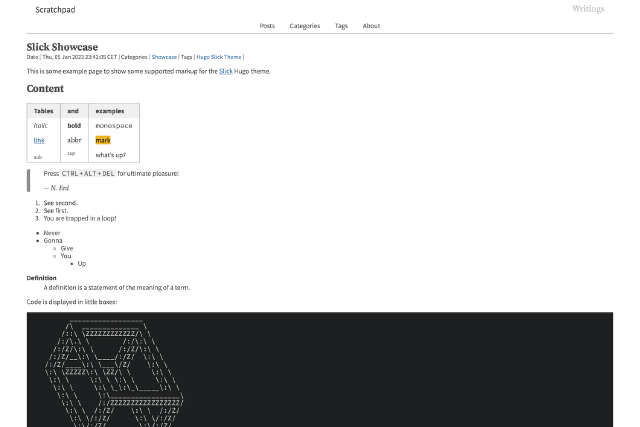The height and width of the screenshot is (427, 640).
Task: Open the About navigation page
Action: [x=371, y=26]
